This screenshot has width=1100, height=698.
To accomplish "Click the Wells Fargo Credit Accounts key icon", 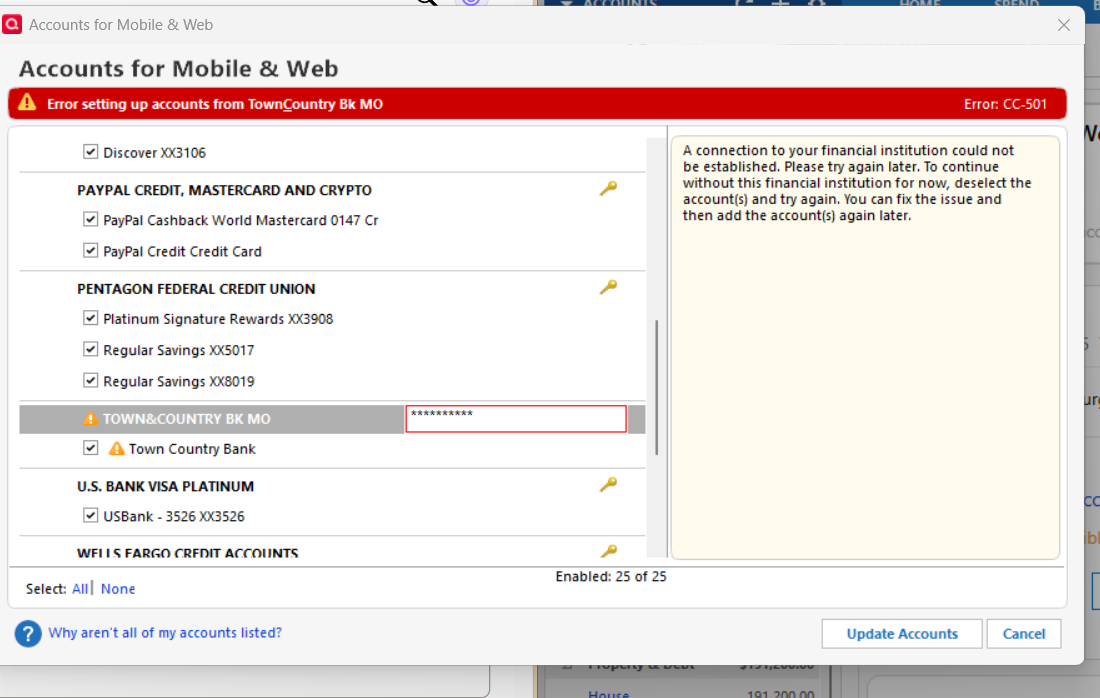I will 608,551.
